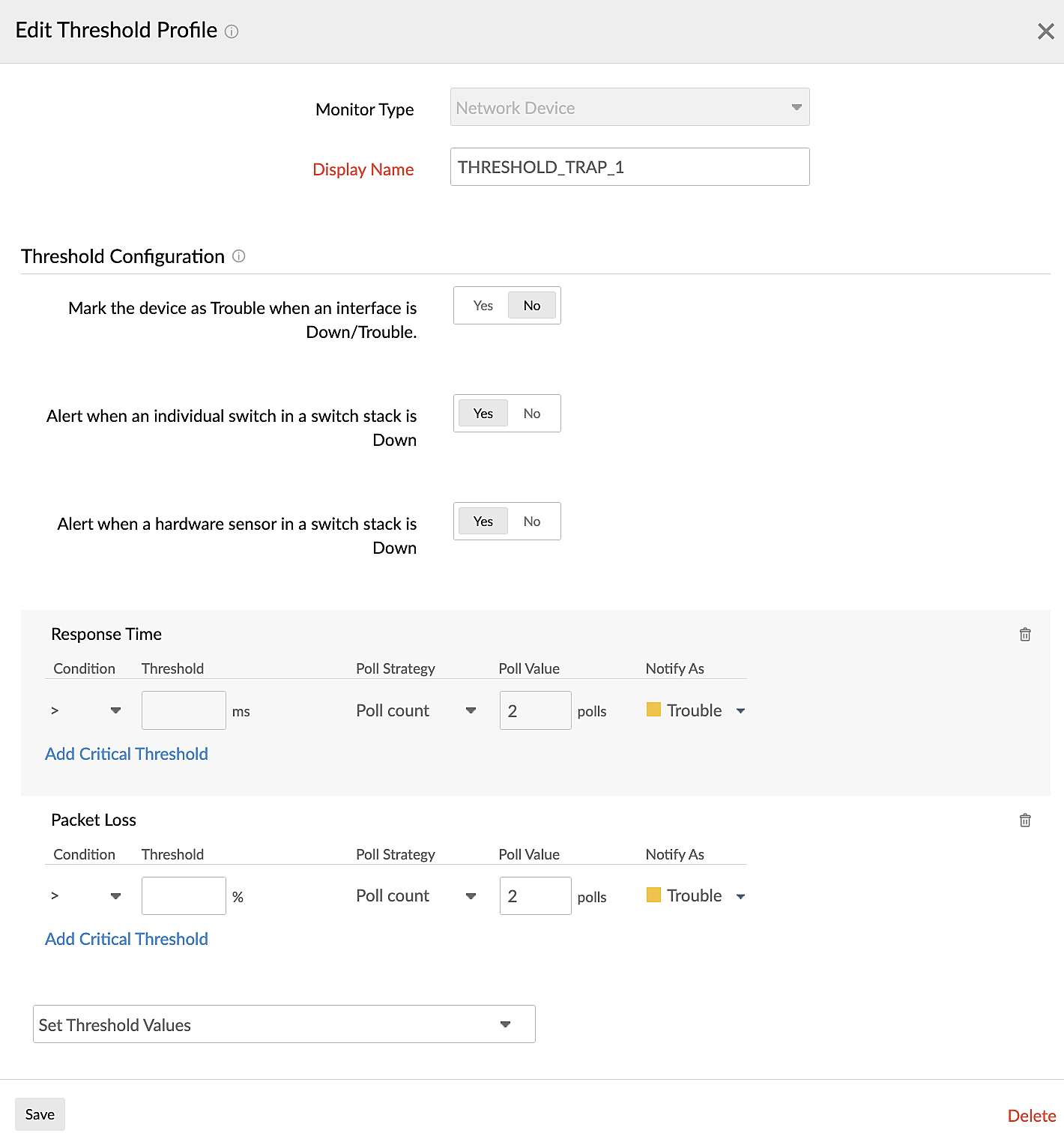The image size is (1064, 1139).
Task: Focus the Display Name input field
Action: (x=630, y=167)
